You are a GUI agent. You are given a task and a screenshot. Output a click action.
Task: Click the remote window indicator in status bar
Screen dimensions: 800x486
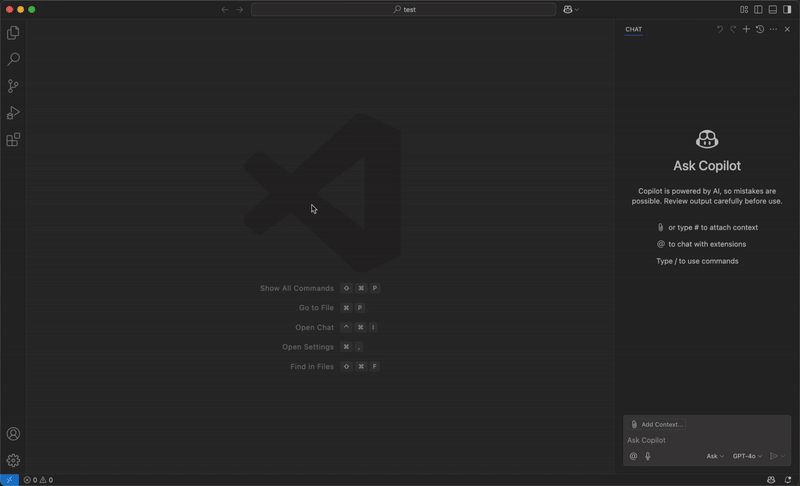9,480
